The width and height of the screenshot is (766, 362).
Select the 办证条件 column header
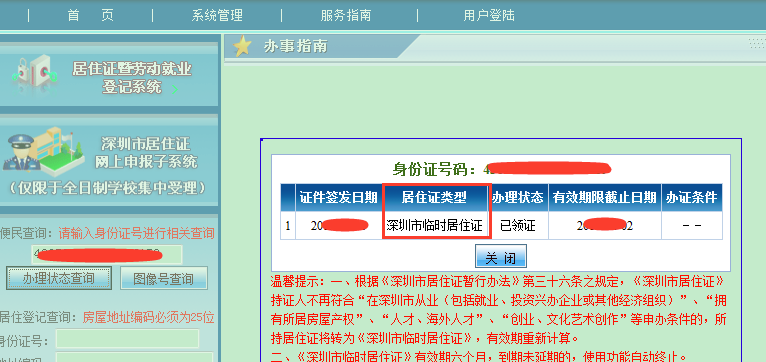click(x=692, y=197)
